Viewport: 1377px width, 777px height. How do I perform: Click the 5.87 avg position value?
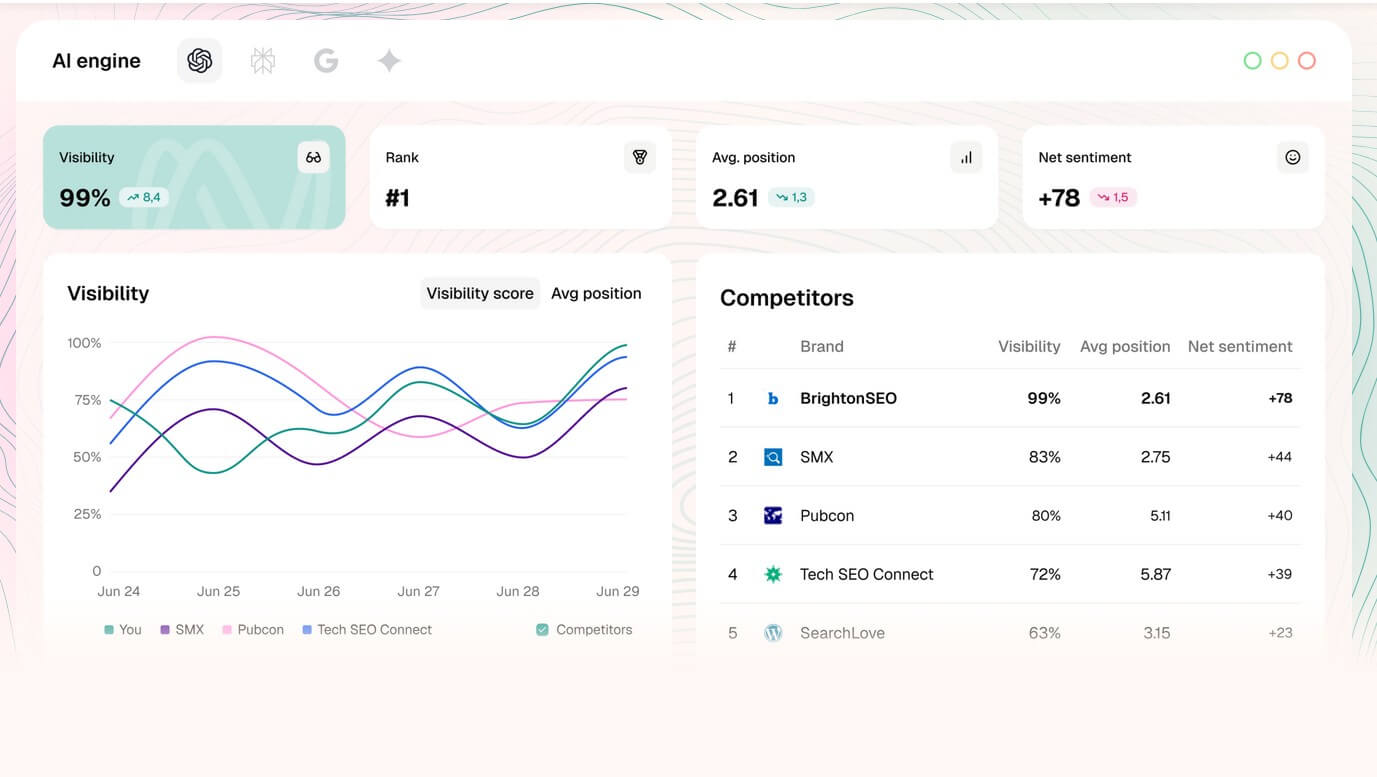coord(1156,574)
